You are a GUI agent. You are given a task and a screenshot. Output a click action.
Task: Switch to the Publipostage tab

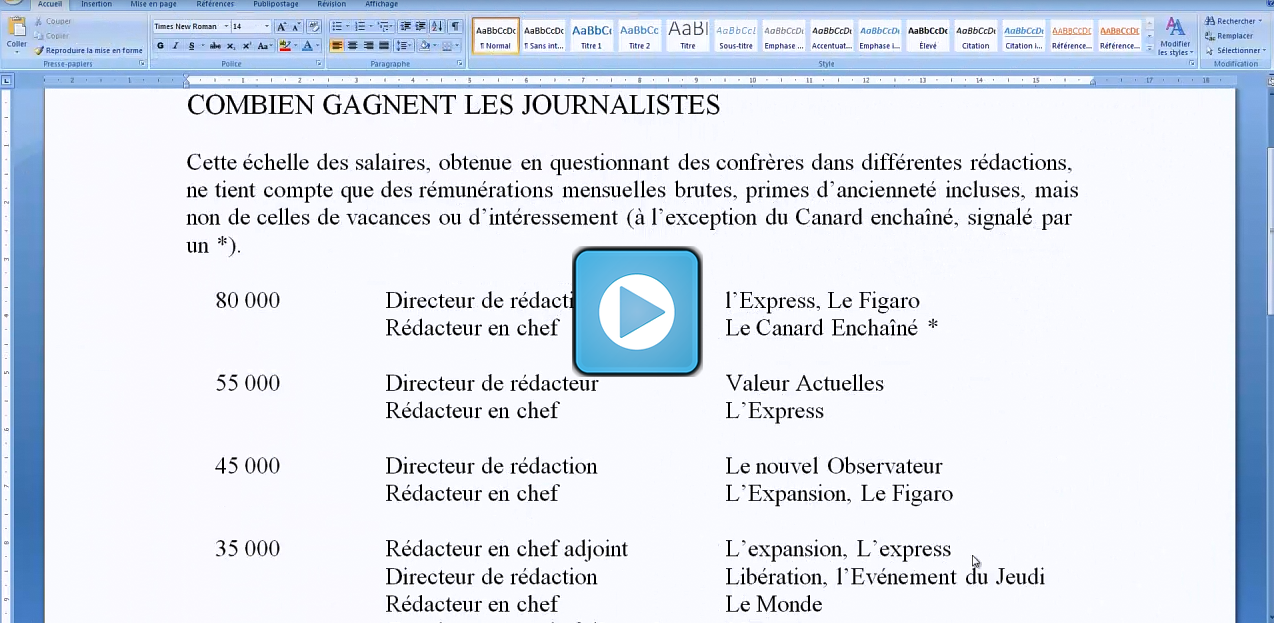pos(276,4)
